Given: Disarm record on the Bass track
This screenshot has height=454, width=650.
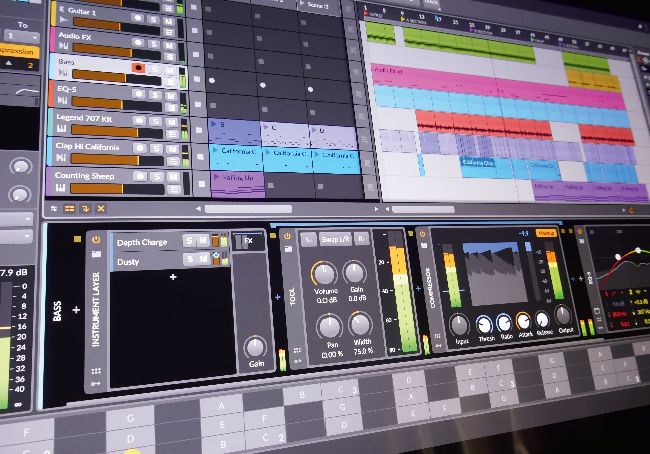Looking at the screenshot, I should [x=138, y=68].
